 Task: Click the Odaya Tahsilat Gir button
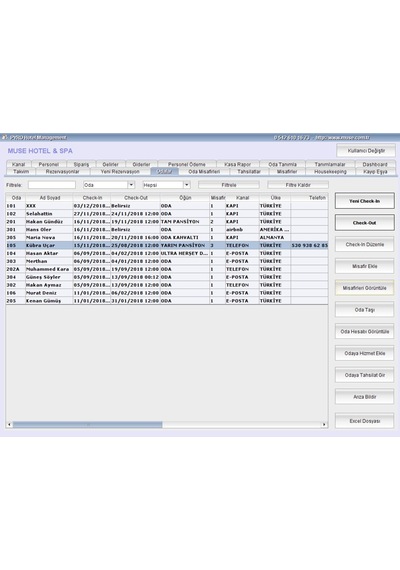[364, 375]
